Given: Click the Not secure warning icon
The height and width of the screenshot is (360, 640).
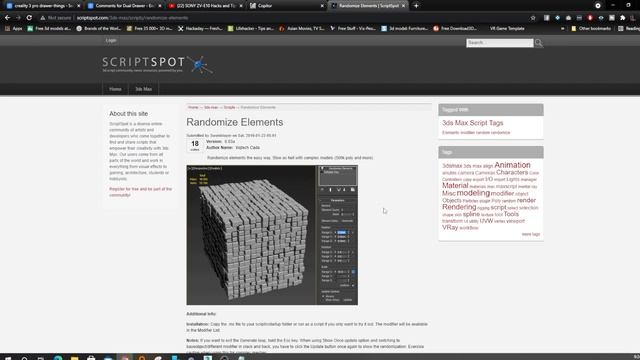Looking at the screenshot, I should click(42, 18).
